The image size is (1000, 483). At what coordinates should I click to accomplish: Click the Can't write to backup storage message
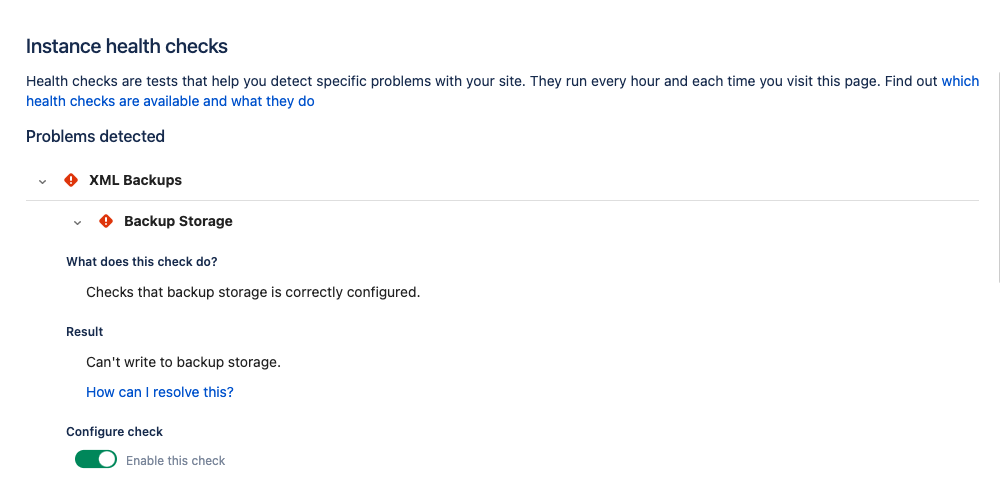click(183, 362)
